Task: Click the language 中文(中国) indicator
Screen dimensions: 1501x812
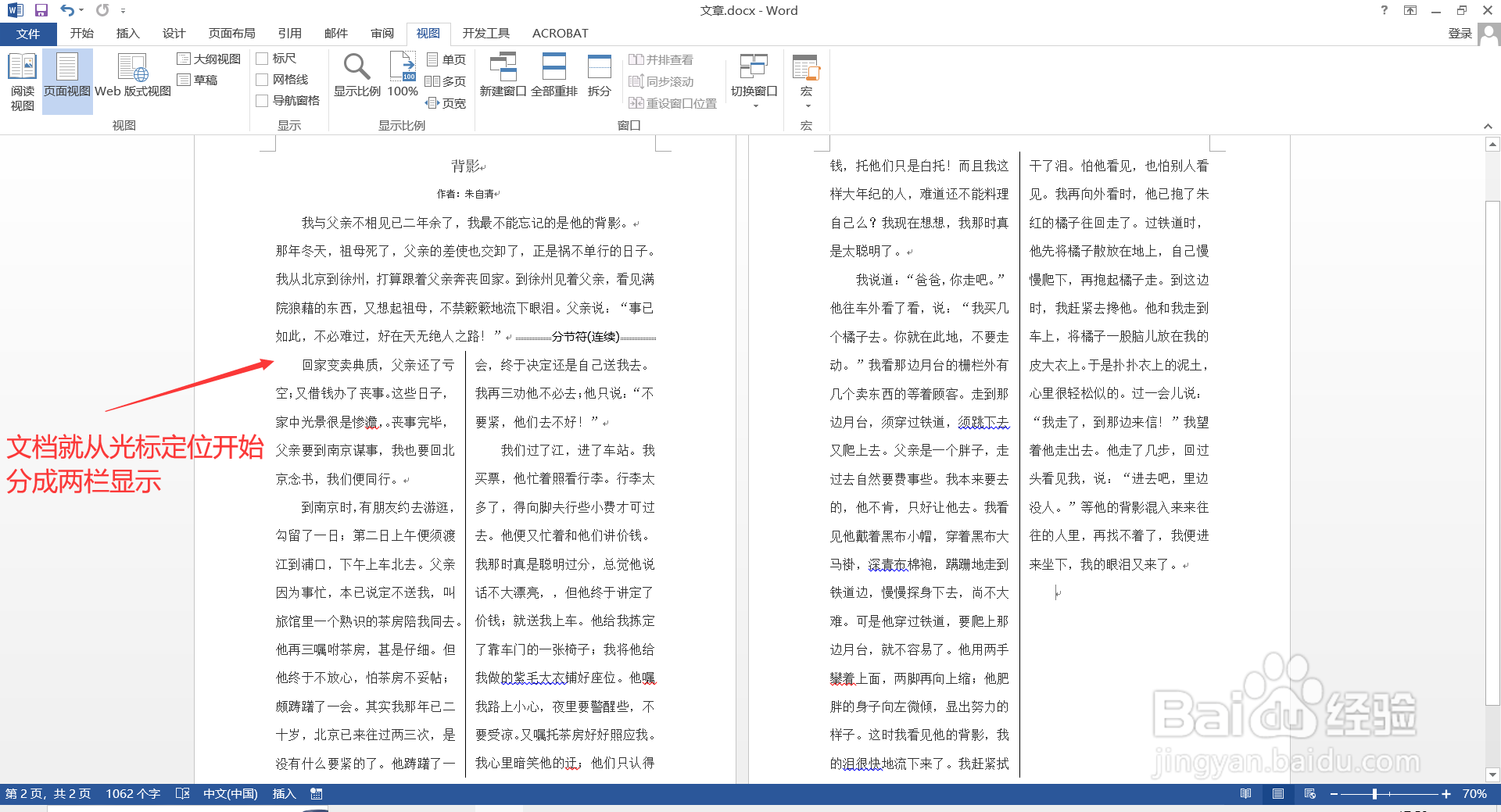Action: 230,794
